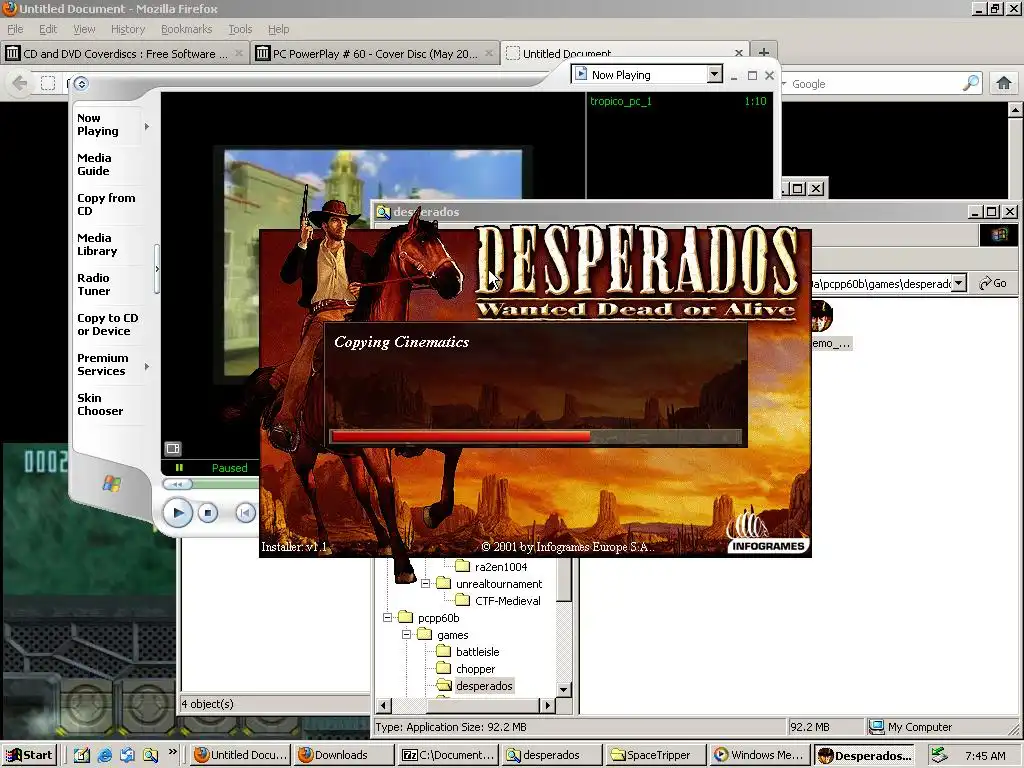This screenshot has height=768, width=1024.
Task: Open Firefox File menu
Action: tap(15, 29)
